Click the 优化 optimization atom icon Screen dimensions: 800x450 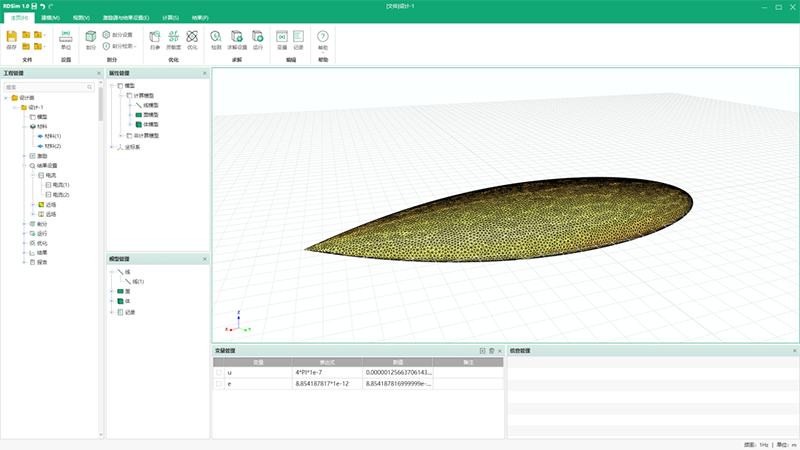(192, 38)
